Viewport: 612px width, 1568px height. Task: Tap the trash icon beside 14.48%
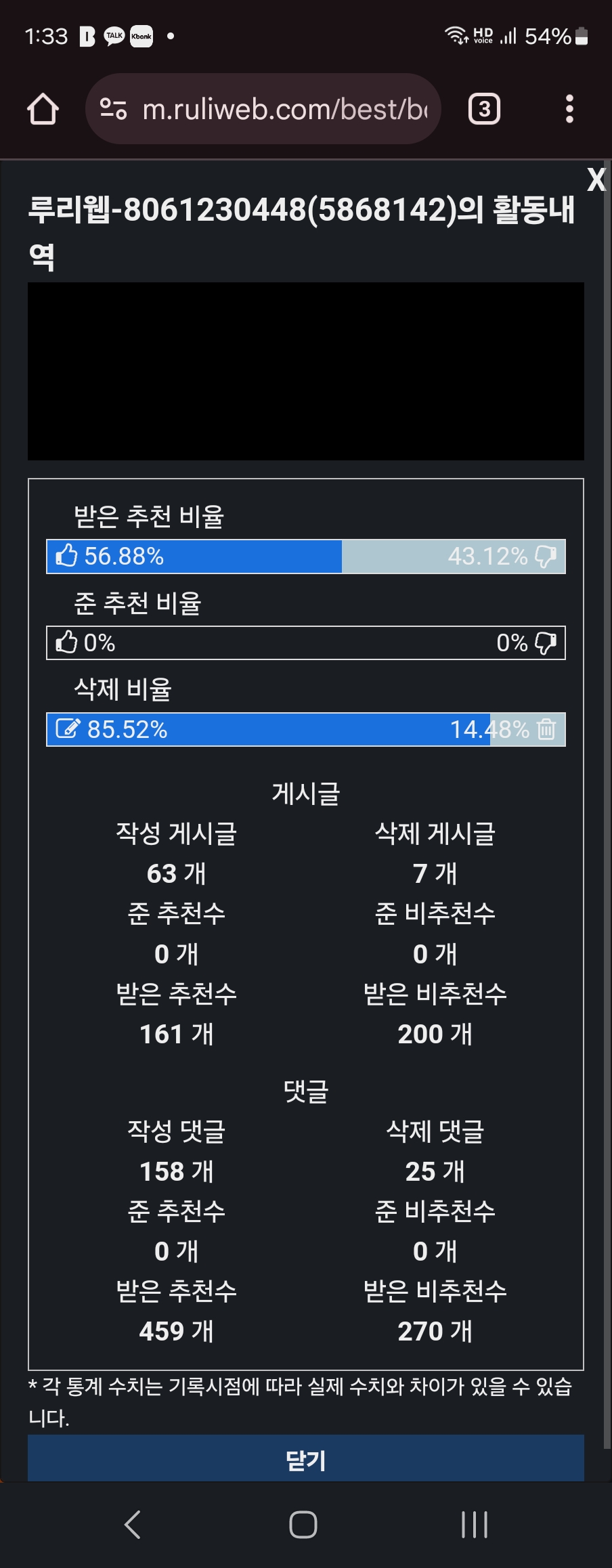pos(546,729)
